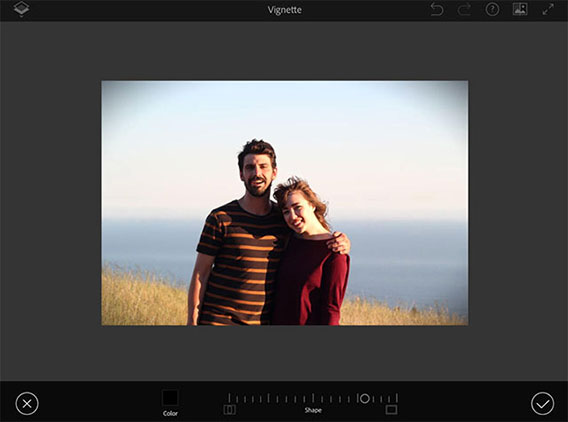Viewport: 568px width, 422px height.
Task: Click the Color label under swatch
Action: coord(170,413)
